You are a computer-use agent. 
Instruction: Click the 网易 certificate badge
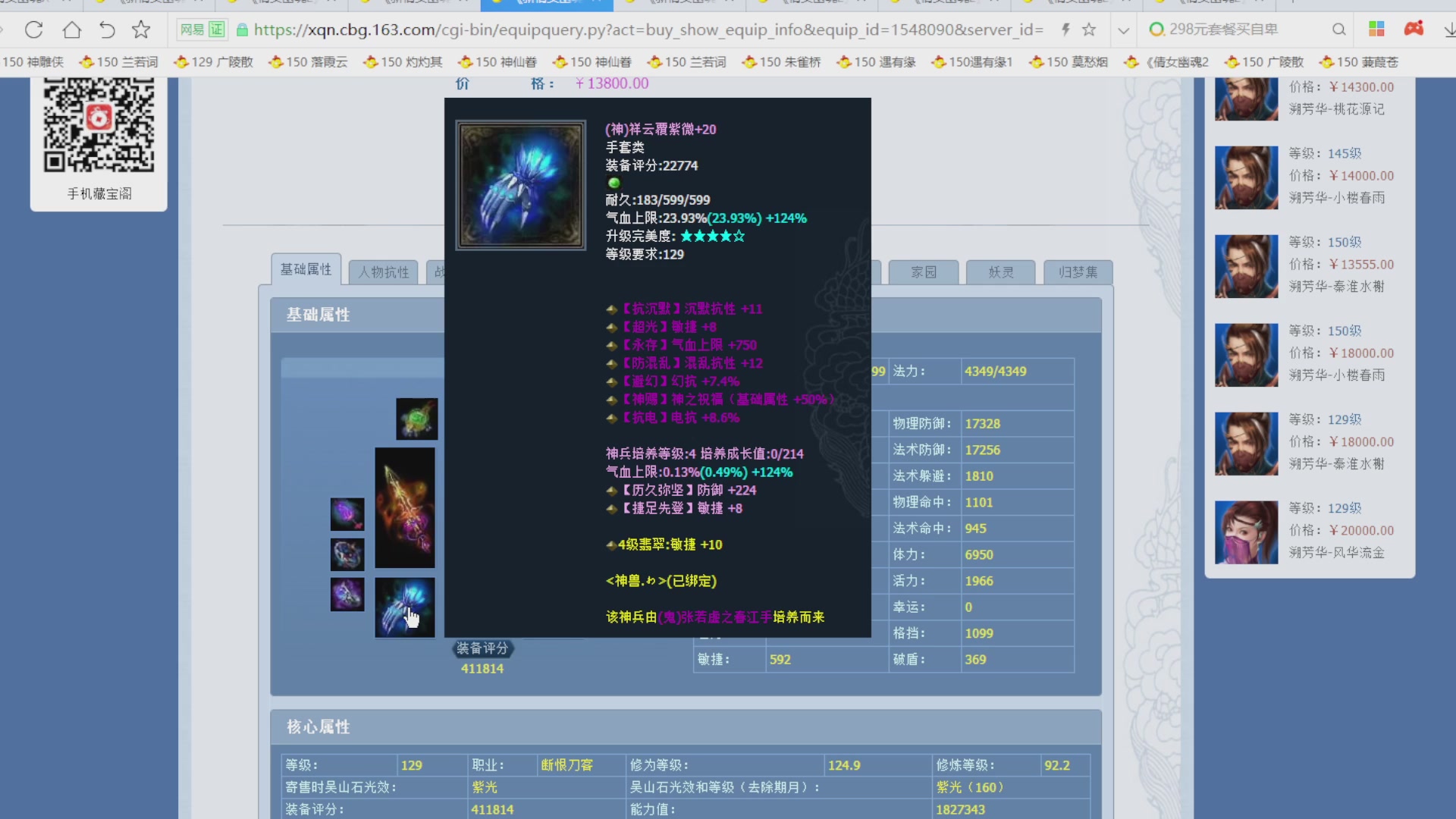[202, 30]
